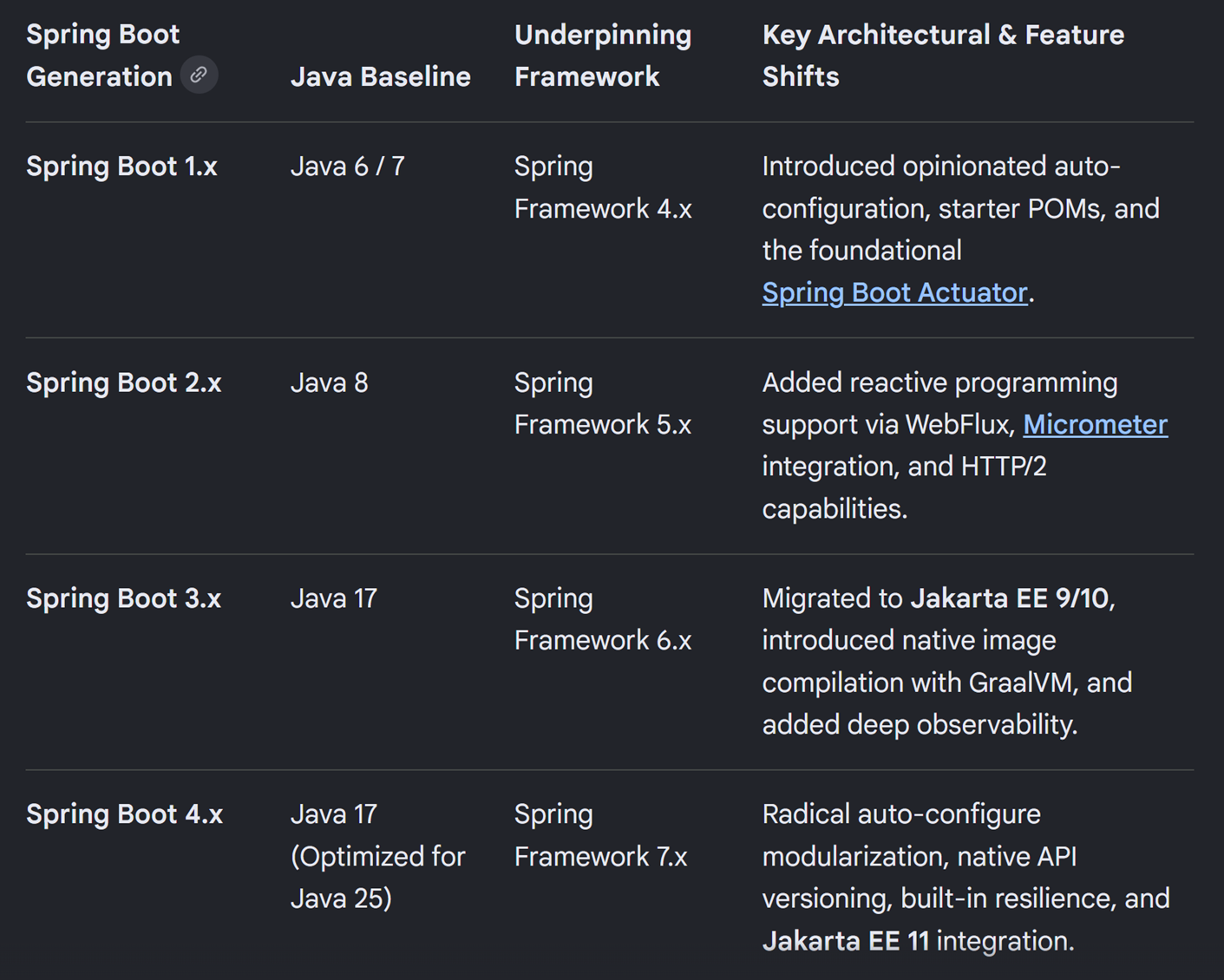1224x980 pixels.
Task: Click the 'Spring Framework 7.x' cell
Action: click(600, 835)
